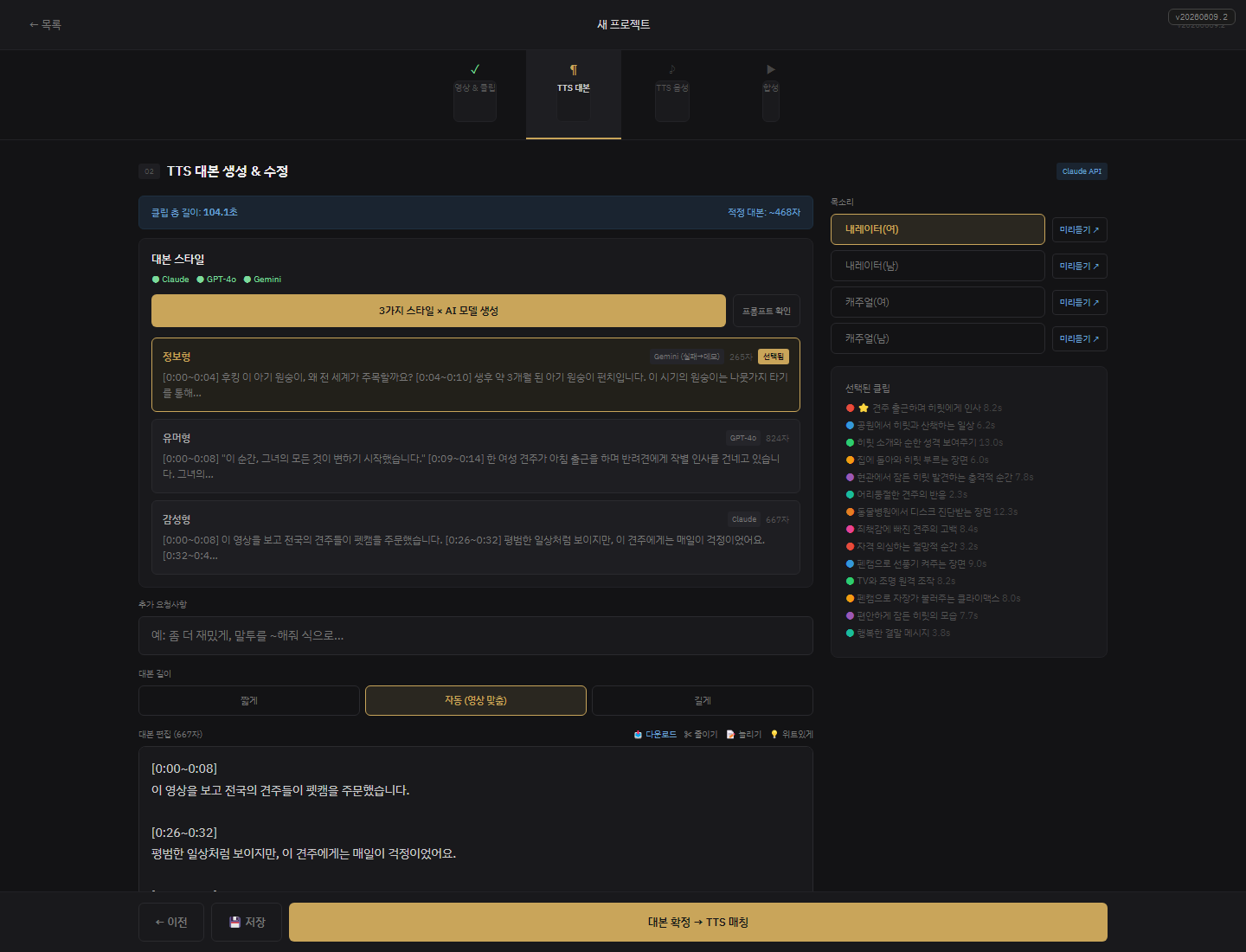Click the Claude tag on 감성형 card

(744, 519)
